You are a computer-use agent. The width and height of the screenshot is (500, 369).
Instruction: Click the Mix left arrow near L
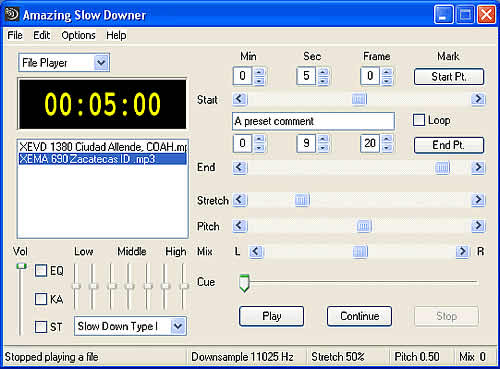click(x=256, y=251)
